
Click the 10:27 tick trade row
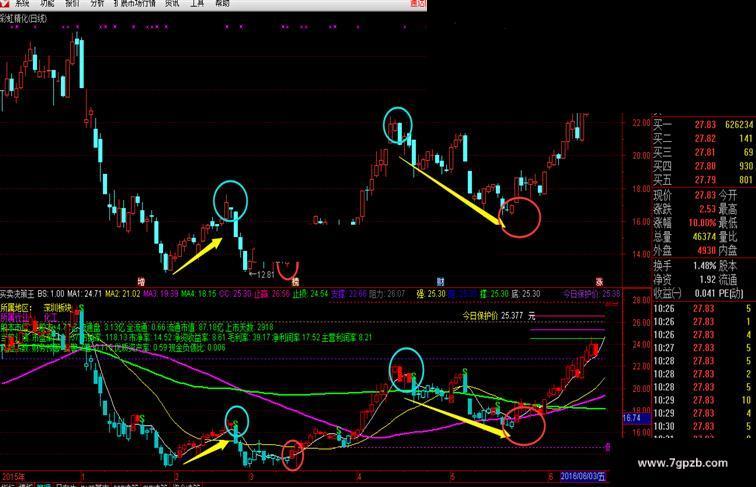tap(704, 348)
